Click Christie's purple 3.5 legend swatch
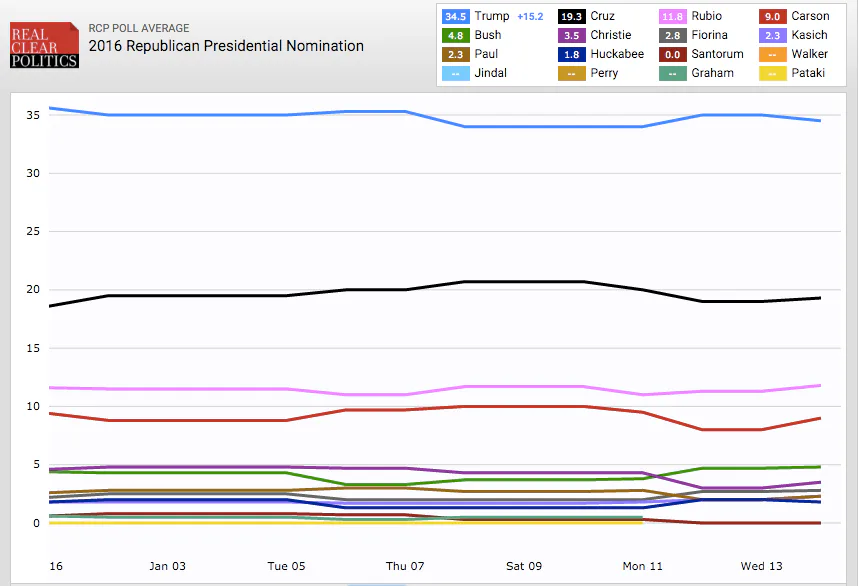Screen dimensions: 859x586 click(x=571, y=36)
